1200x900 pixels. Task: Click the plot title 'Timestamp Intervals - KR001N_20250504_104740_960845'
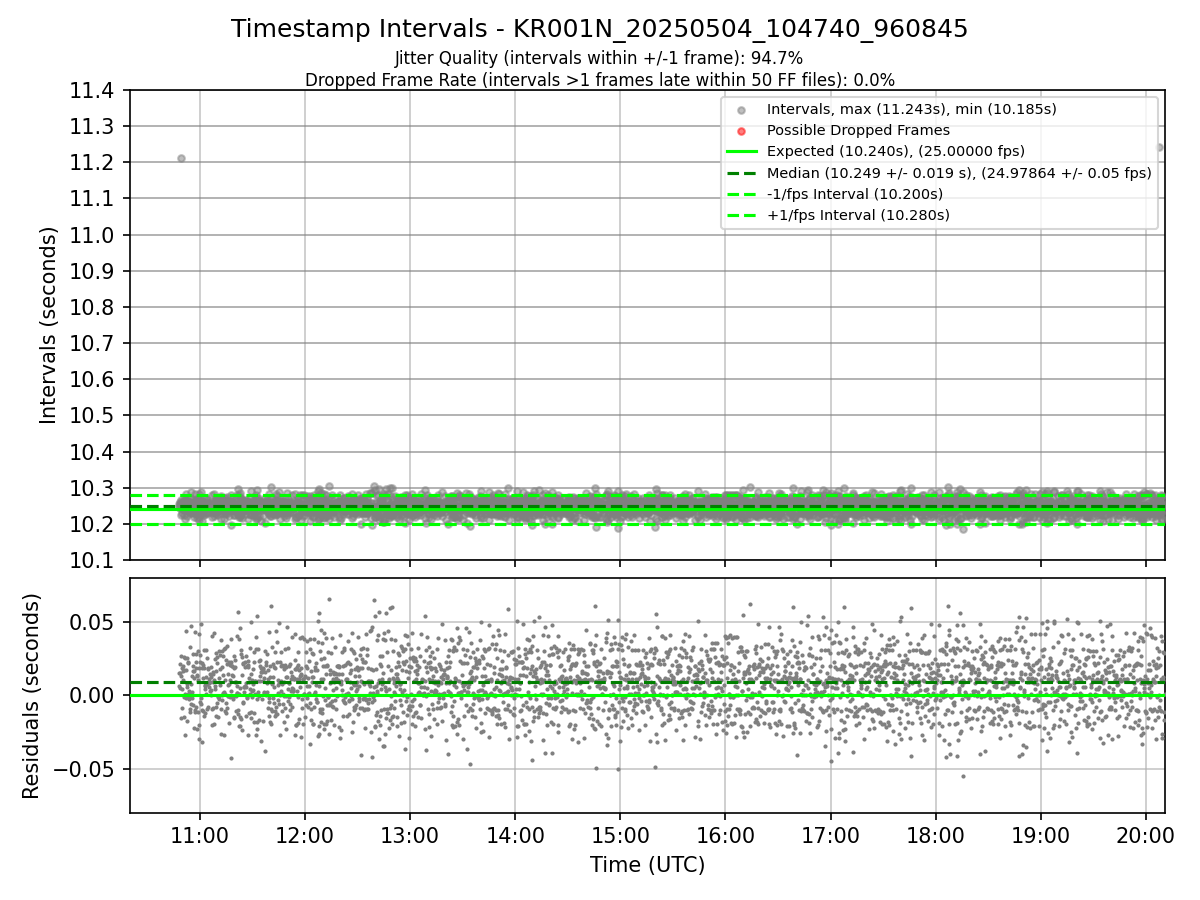[x=599, y=29]
